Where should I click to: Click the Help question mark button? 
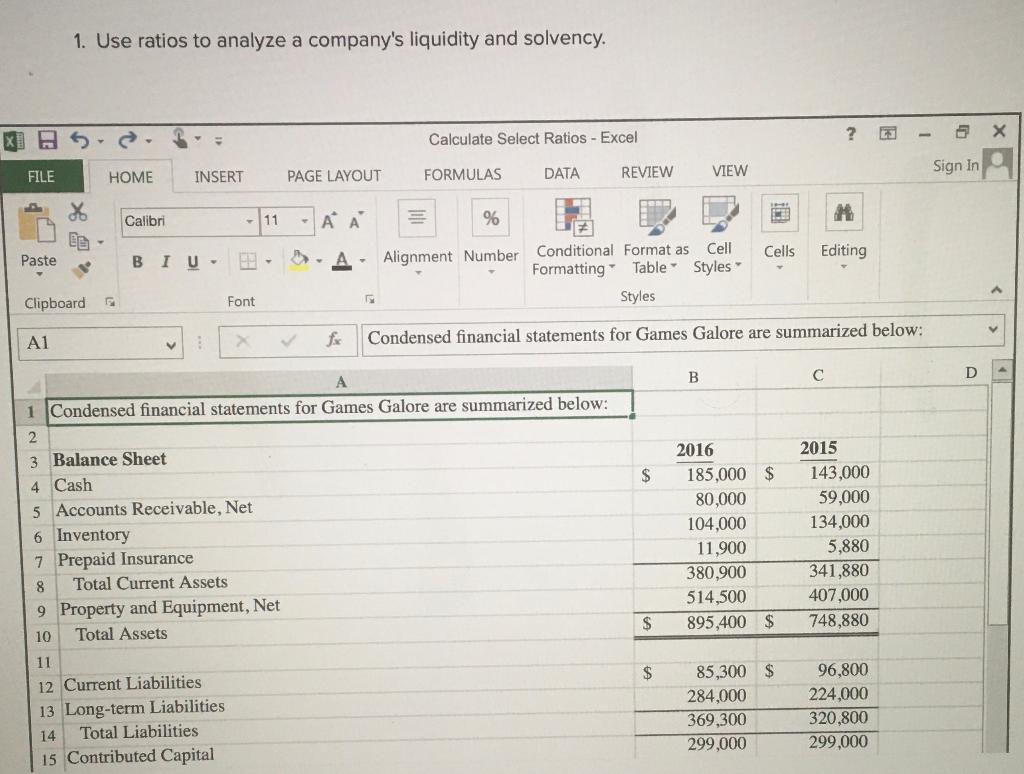pyautogui.click(x=850, y=131)
